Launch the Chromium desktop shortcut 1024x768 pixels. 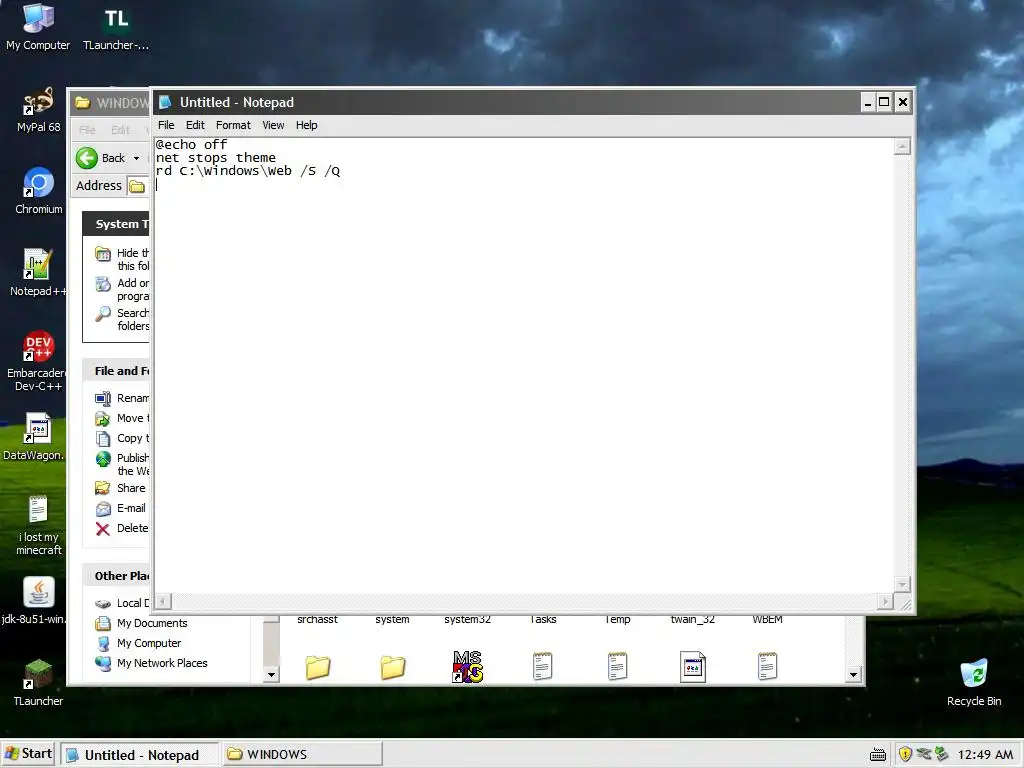38,191
